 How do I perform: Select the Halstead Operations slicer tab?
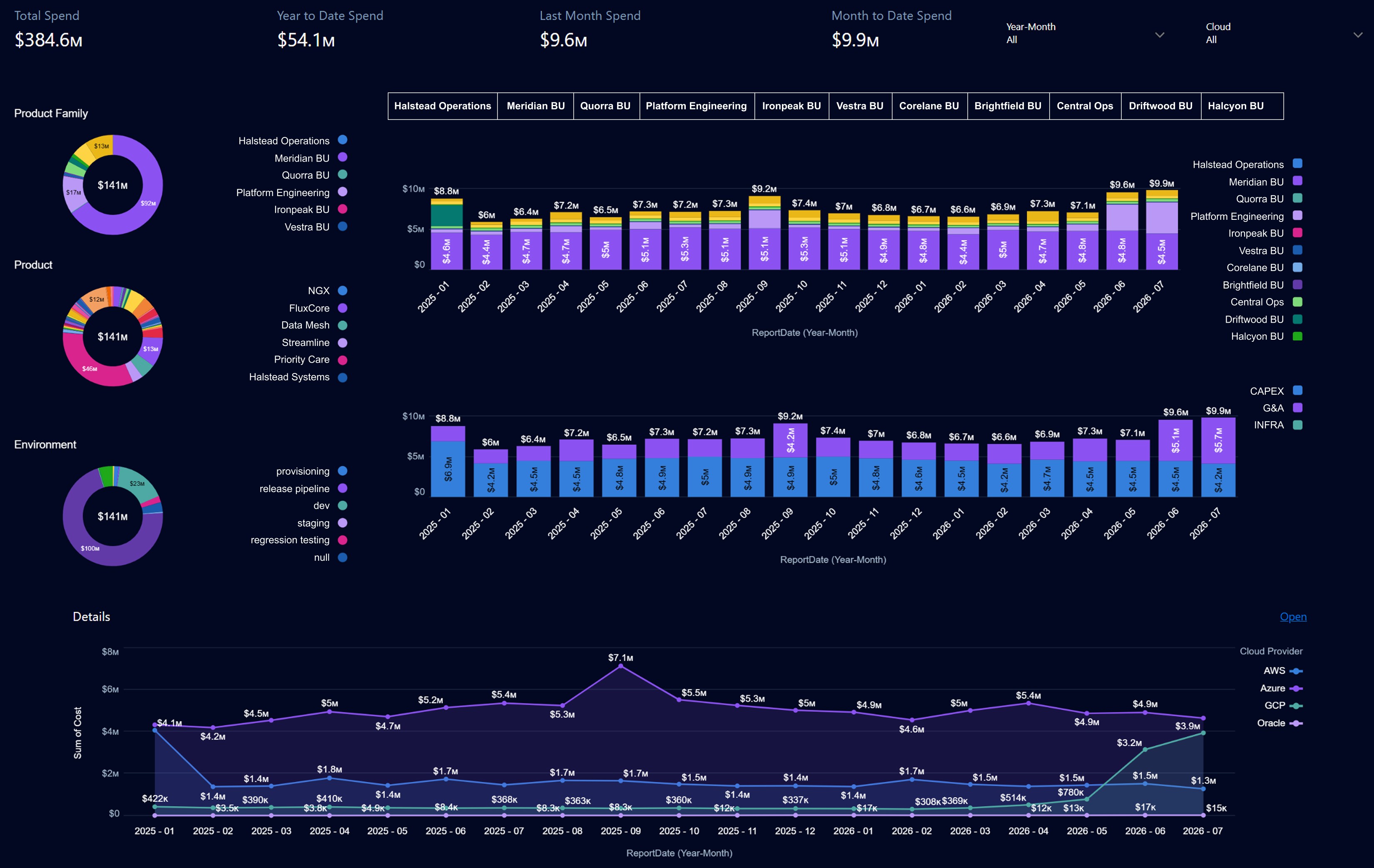(x=442, y=106)
